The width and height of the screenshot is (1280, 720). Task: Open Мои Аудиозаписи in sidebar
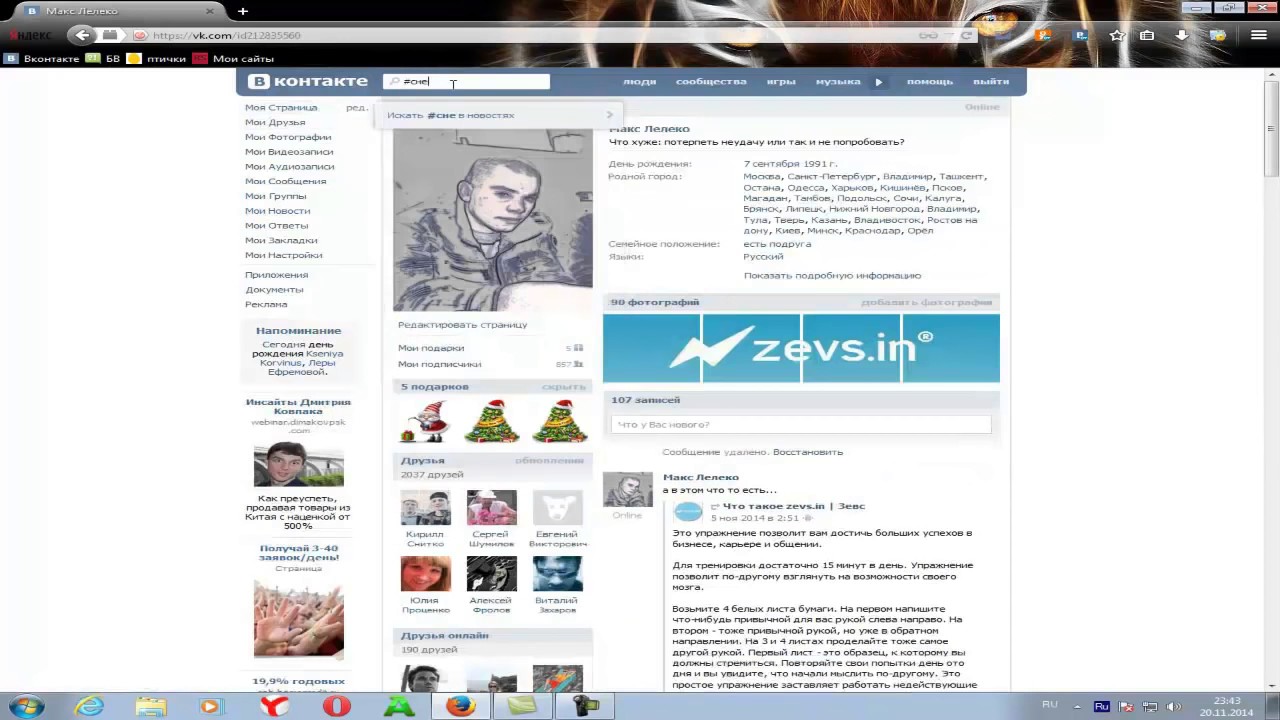click(x=290, y=166)
